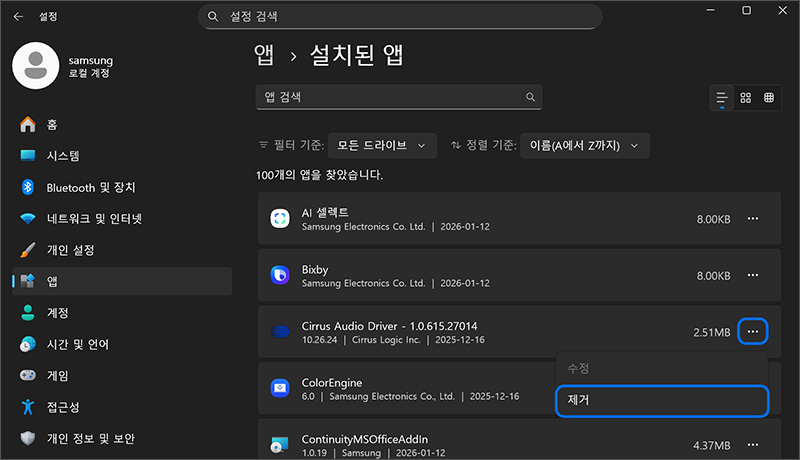Open more options for Bixby

click(753, 275)
